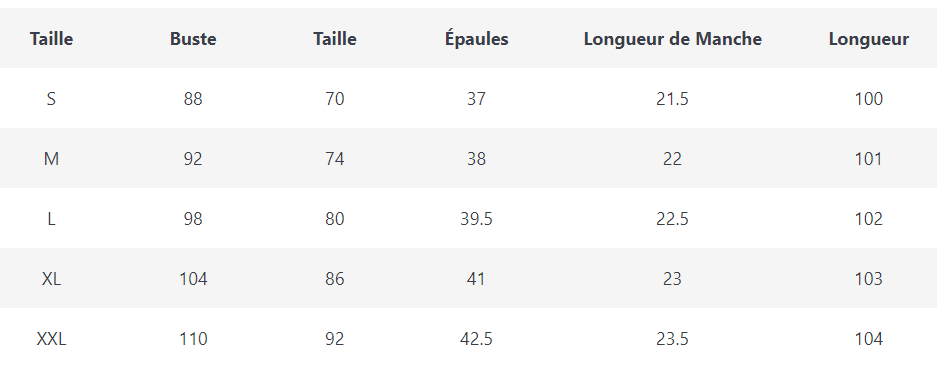Click length value 101 in M row
The width and height of the screenshot is (937, 382).
click(868, 159)
